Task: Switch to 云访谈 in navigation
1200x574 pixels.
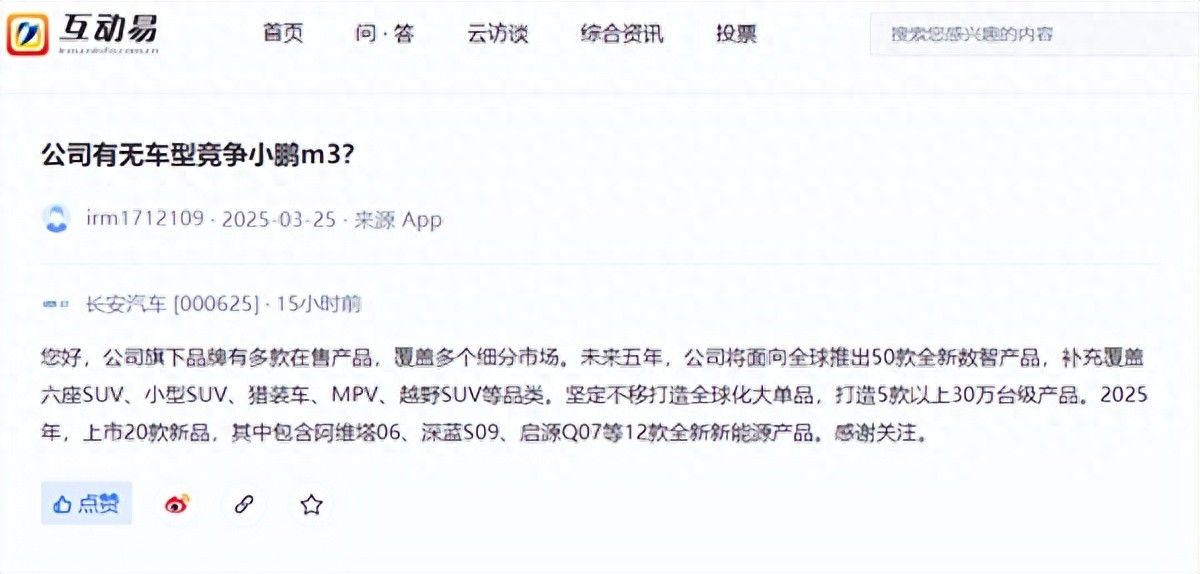Action: pyautogui.click(x=497, y=34)
